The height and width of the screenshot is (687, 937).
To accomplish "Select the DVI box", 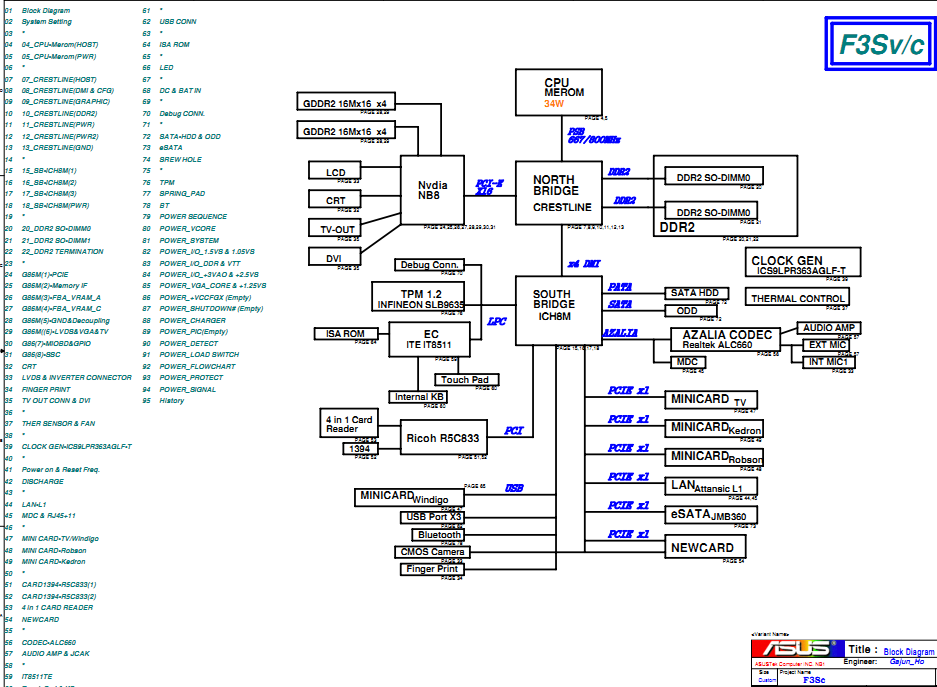I will coord(335,257).
